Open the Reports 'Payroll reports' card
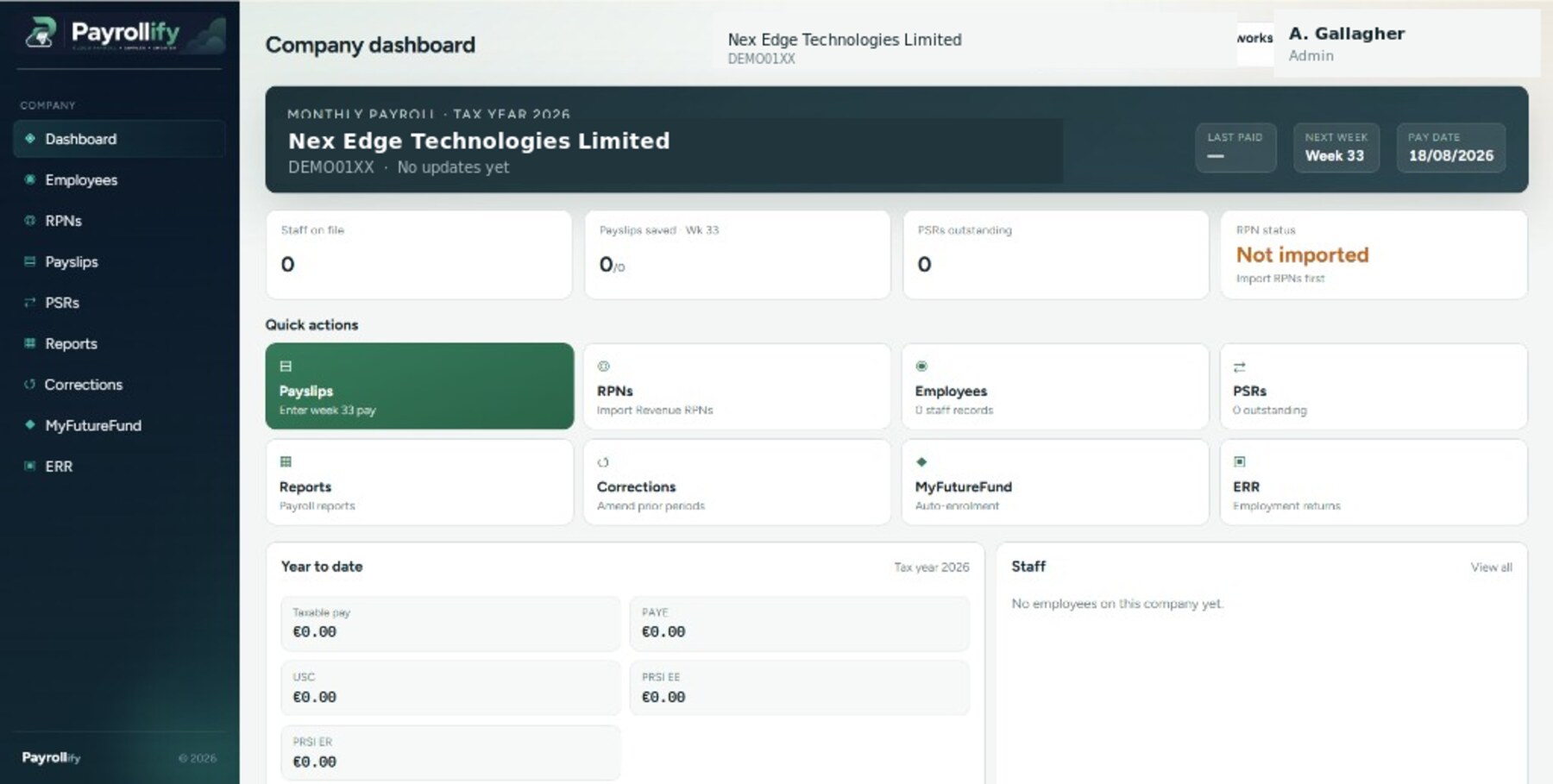The height and width of the screenshot is (784, 1553). pos(419,482)
